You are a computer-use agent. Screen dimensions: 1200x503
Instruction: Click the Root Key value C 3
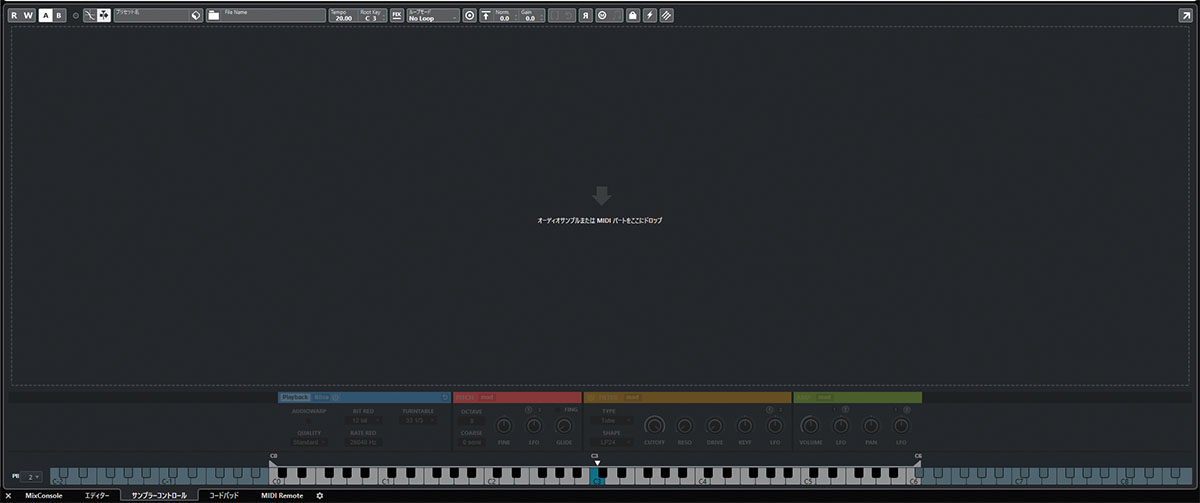370,18
